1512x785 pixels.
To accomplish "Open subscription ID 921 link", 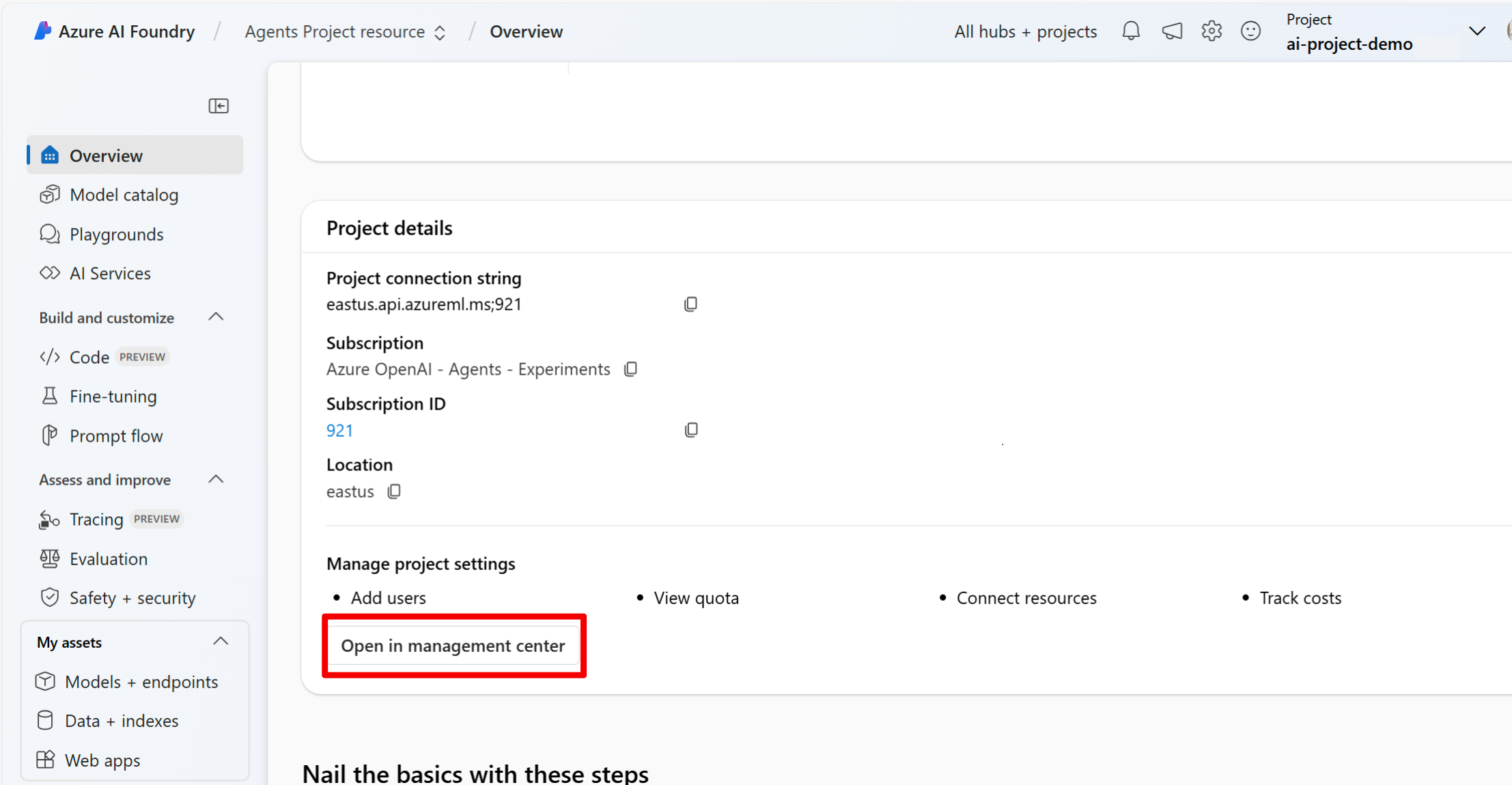I will [x=339, y=430].
